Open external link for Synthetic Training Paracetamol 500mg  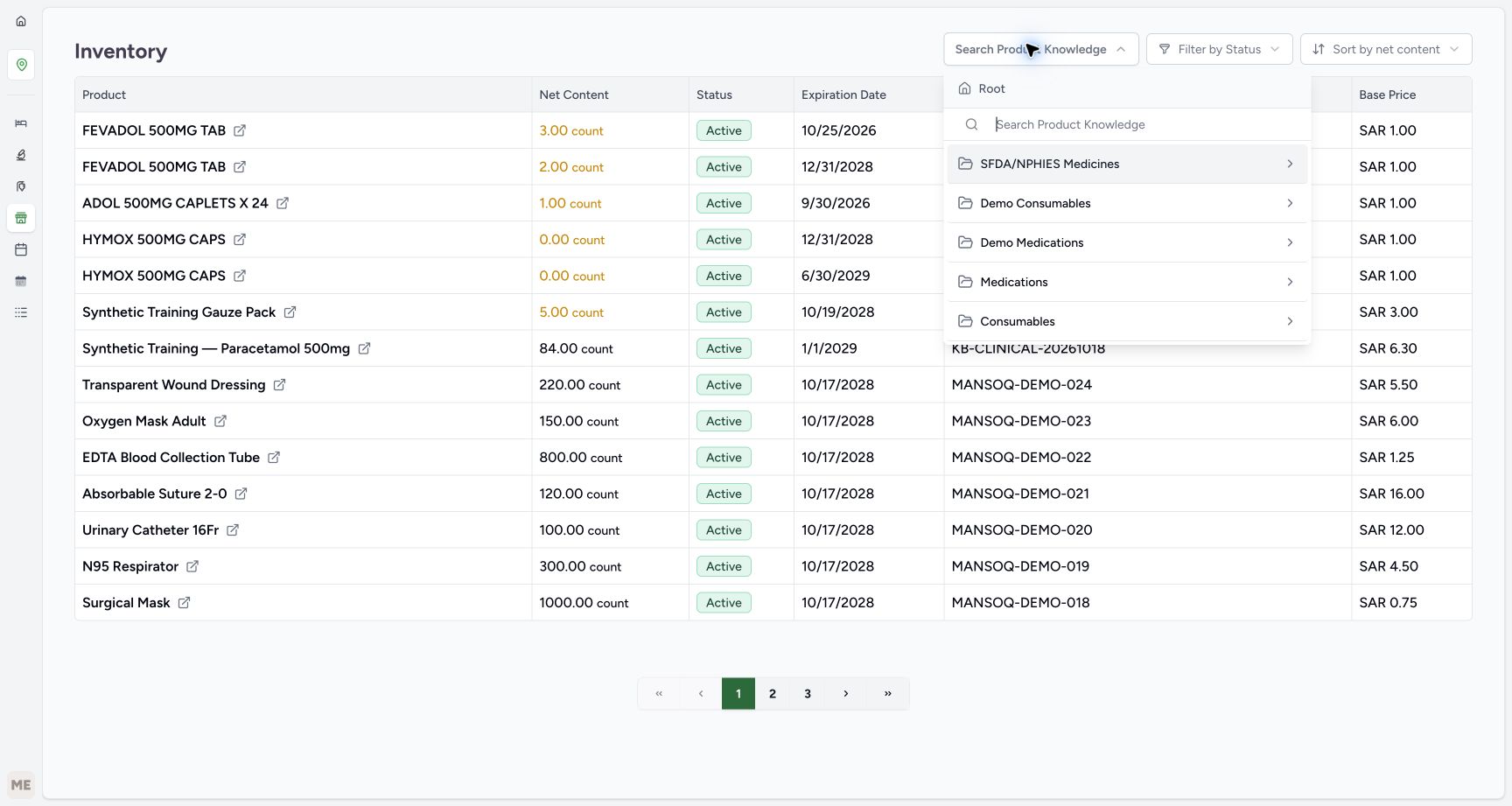coord(364,348)
